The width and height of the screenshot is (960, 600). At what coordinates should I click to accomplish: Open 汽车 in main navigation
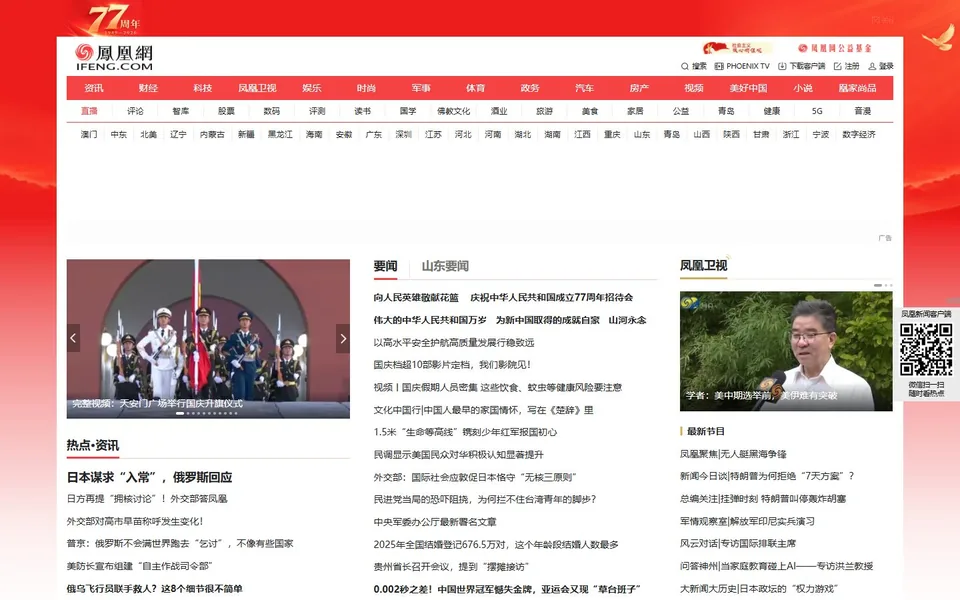click(x=584, y=88)
